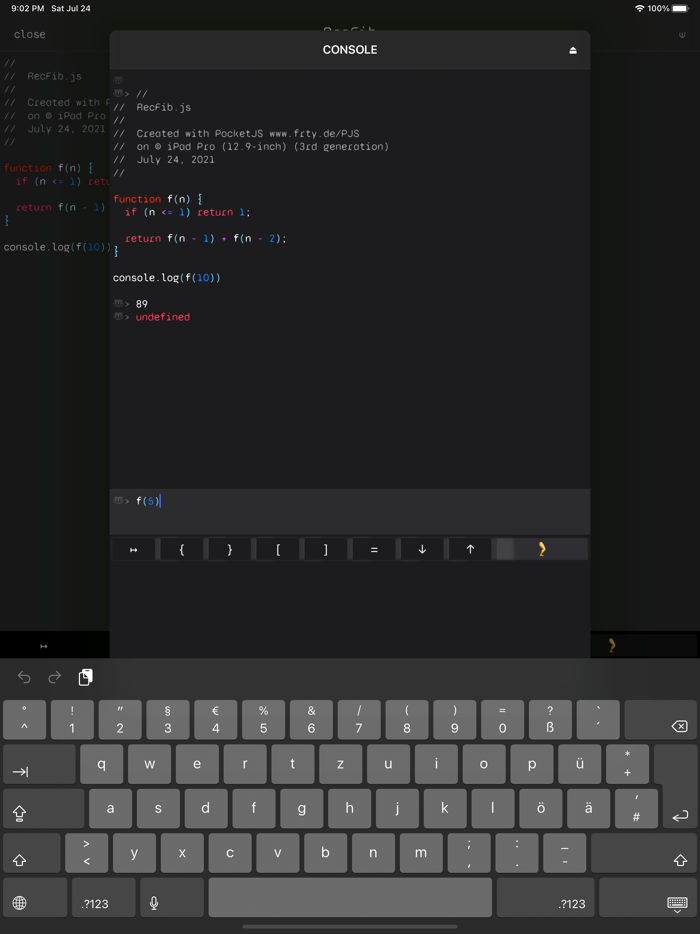
Task: Tap the console eject icon
Action: tap(573, 50)
